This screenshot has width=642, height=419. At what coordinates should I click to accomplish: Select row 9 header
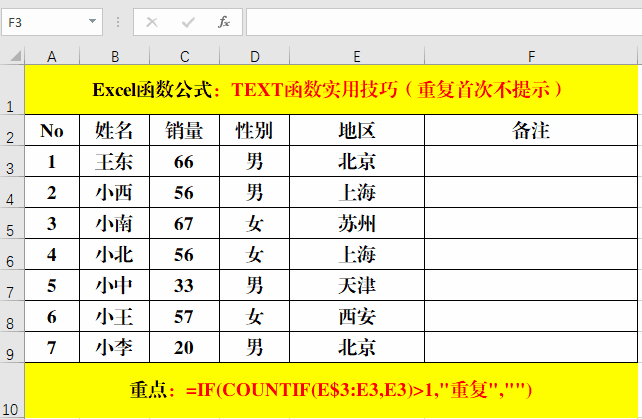pyautogui.click(x=12, y=347)
